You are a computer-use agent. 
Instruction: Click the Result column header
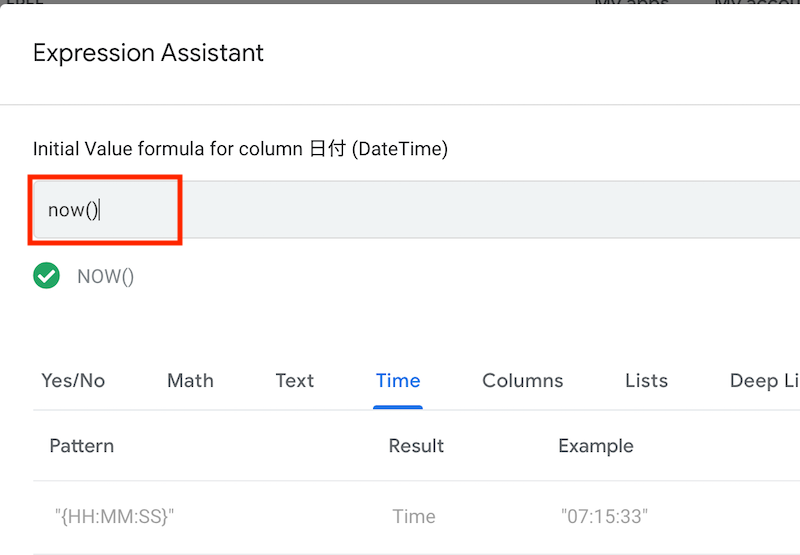click(416, 446)
